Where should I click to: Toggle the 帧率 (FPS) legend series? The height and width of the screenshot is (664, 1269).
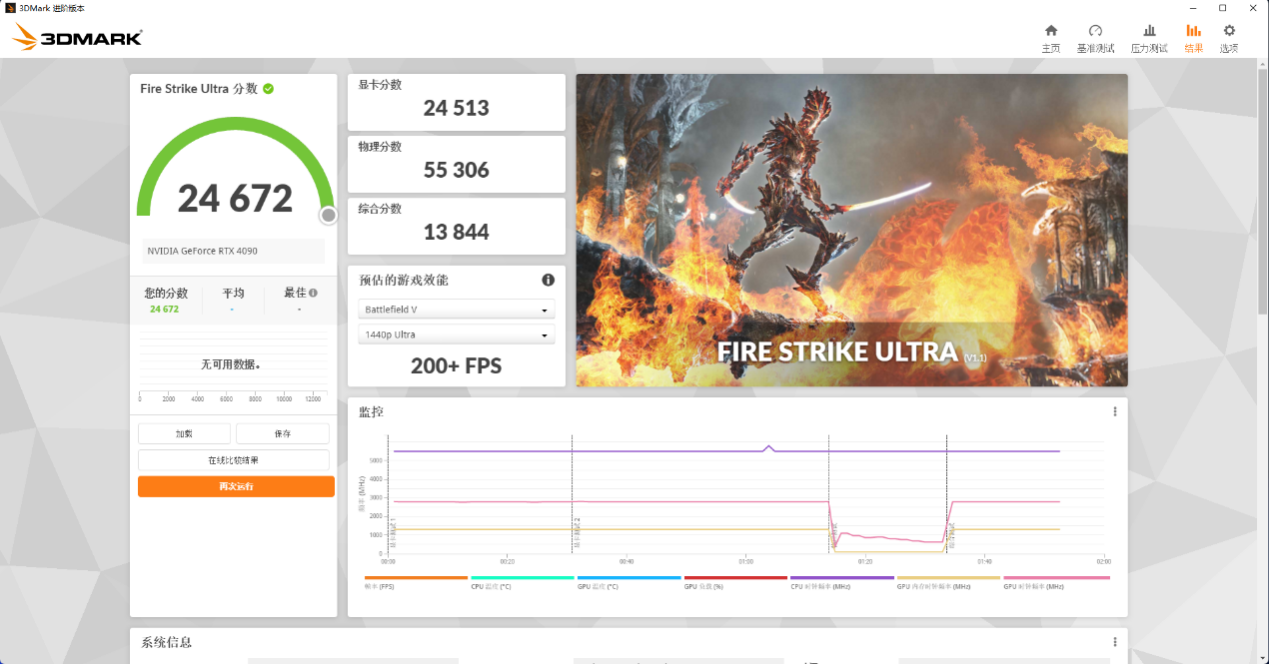click(x=415, y=582)
